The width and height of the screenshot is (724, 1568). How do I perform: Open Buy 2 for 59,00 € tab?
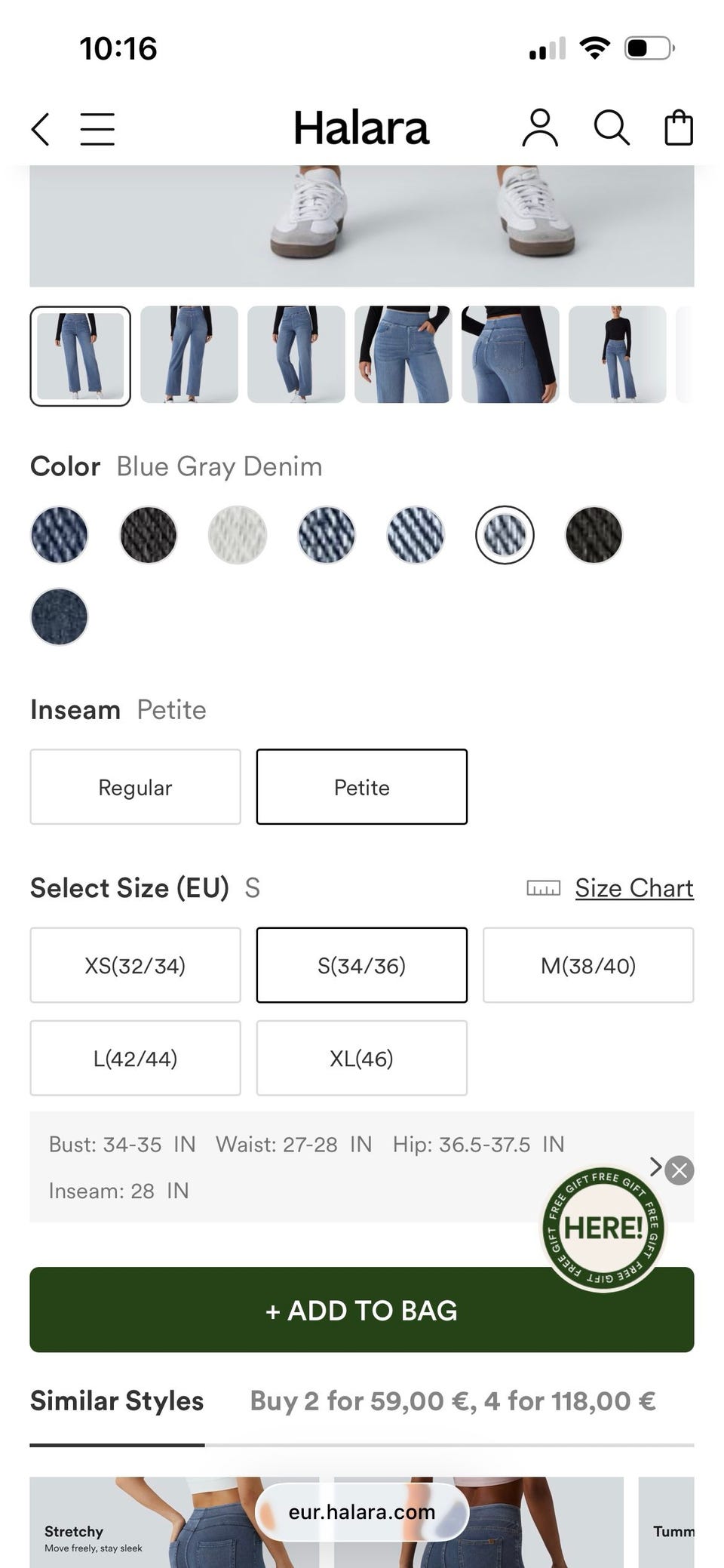[x=452, y=1401]
